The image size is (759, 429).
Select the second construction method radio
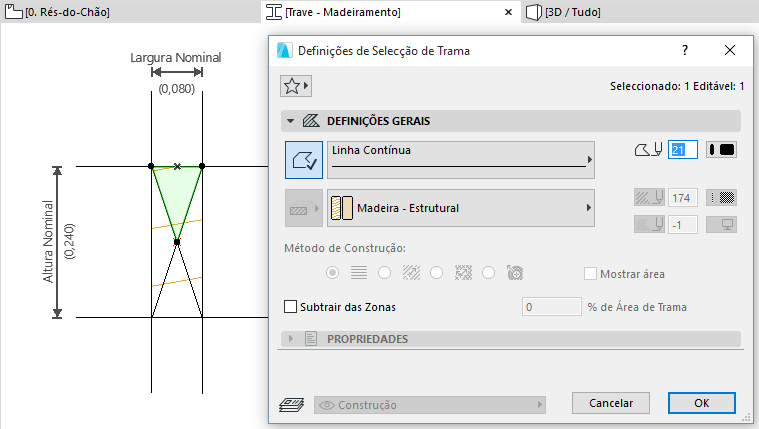coord(384,273)
